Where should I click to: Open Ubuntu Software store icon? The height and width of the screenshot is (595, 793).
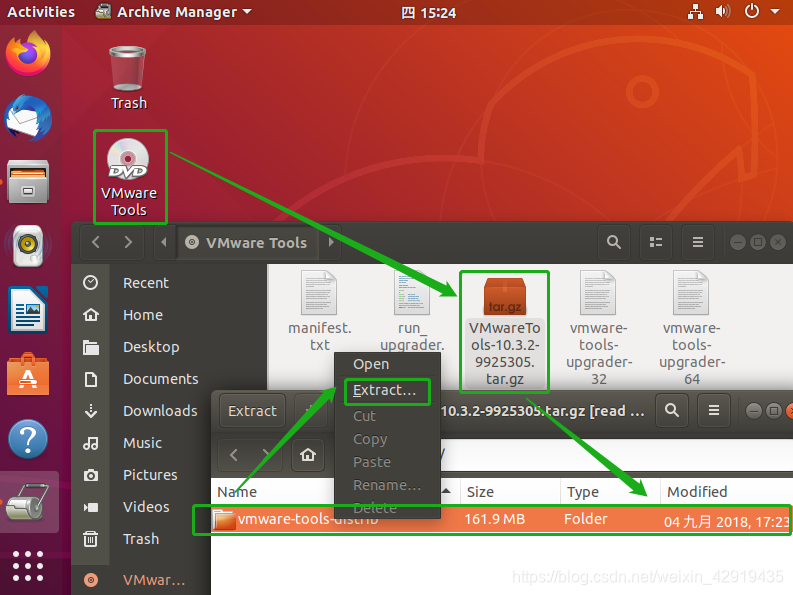point(28,374)
